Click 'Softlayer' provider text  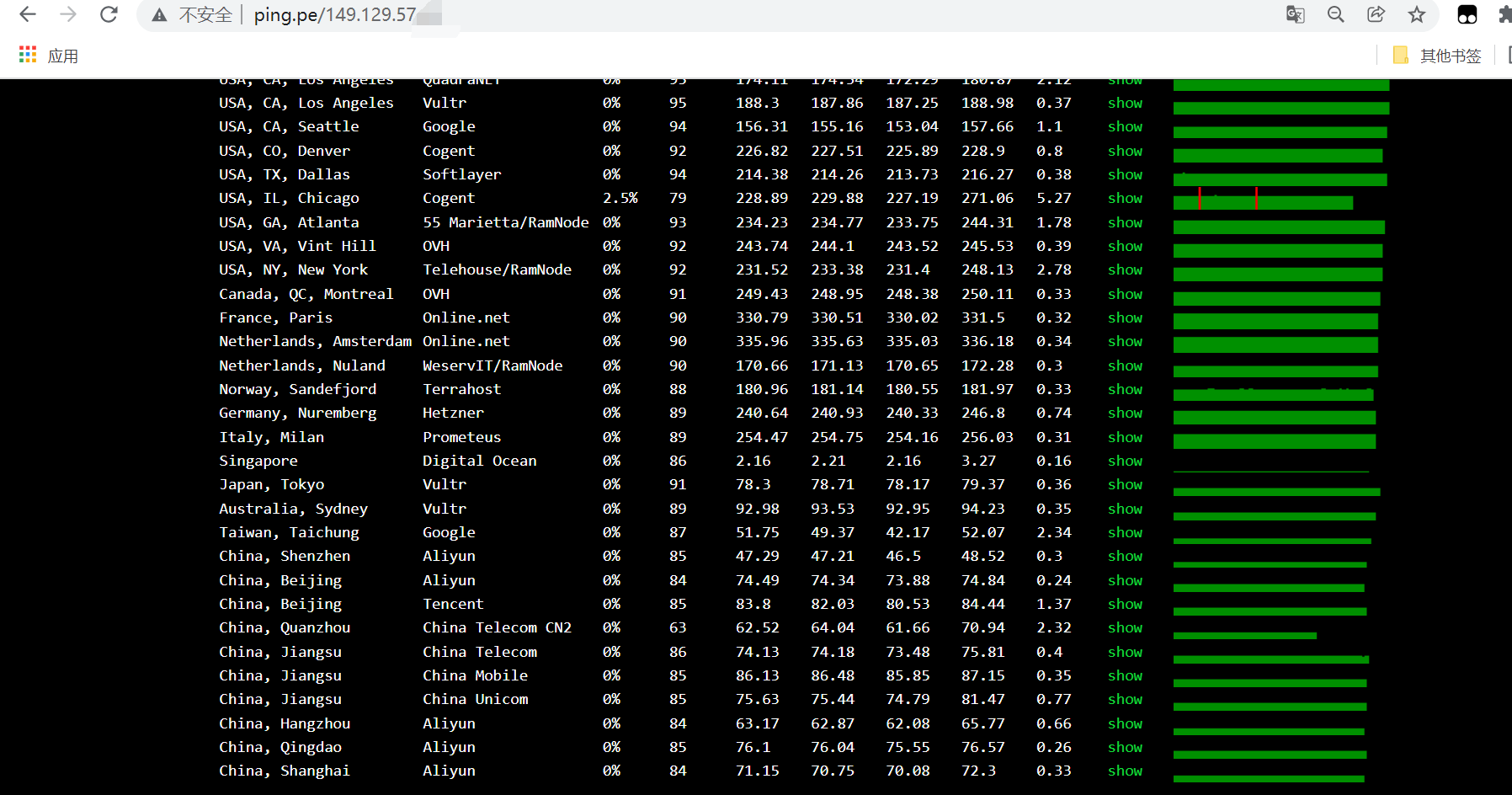click(x=461, y=174)
